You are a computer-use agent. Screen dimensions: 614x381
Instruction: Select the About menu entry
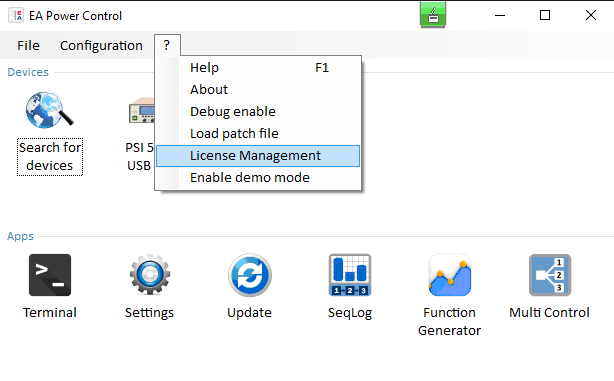click(x=258, y=90)
